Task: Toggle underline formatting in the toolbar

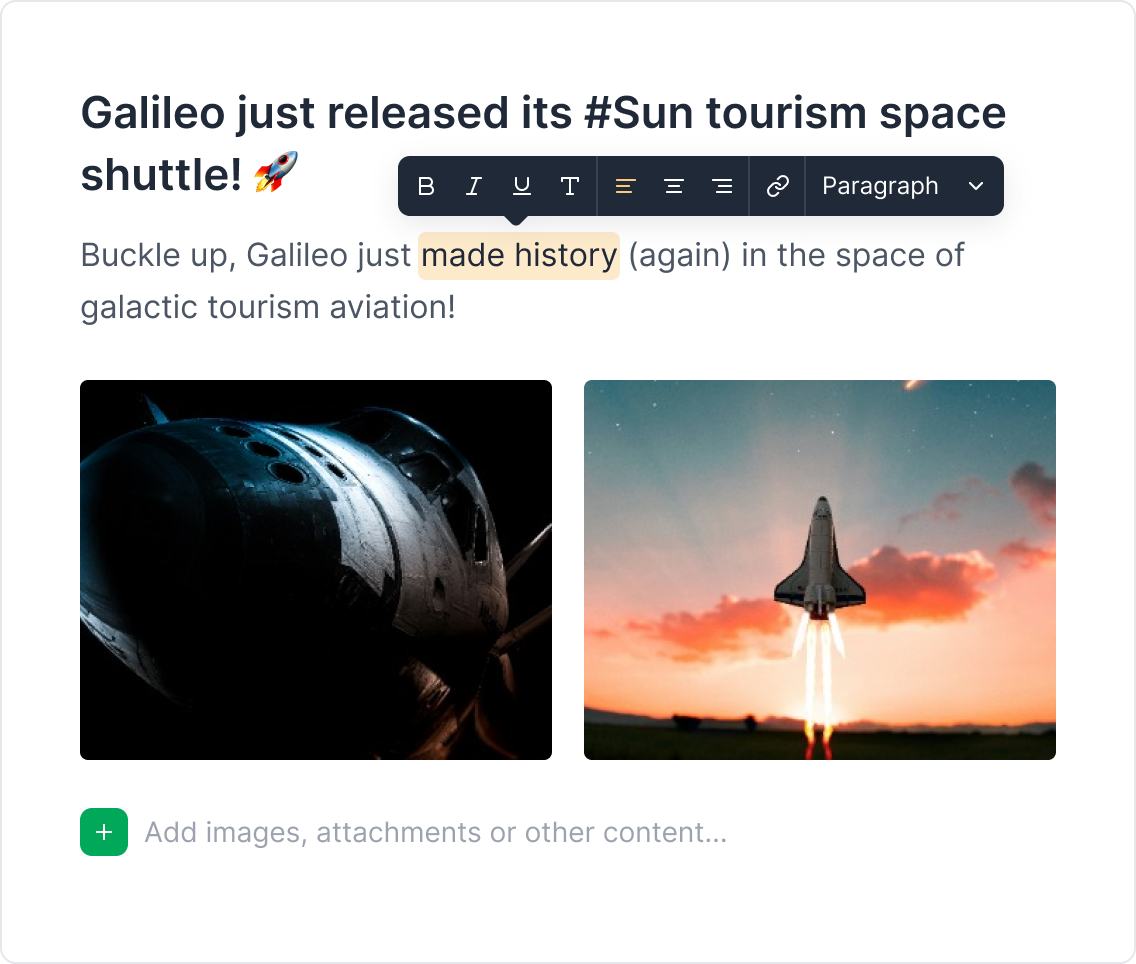Action: pos(522,186)
